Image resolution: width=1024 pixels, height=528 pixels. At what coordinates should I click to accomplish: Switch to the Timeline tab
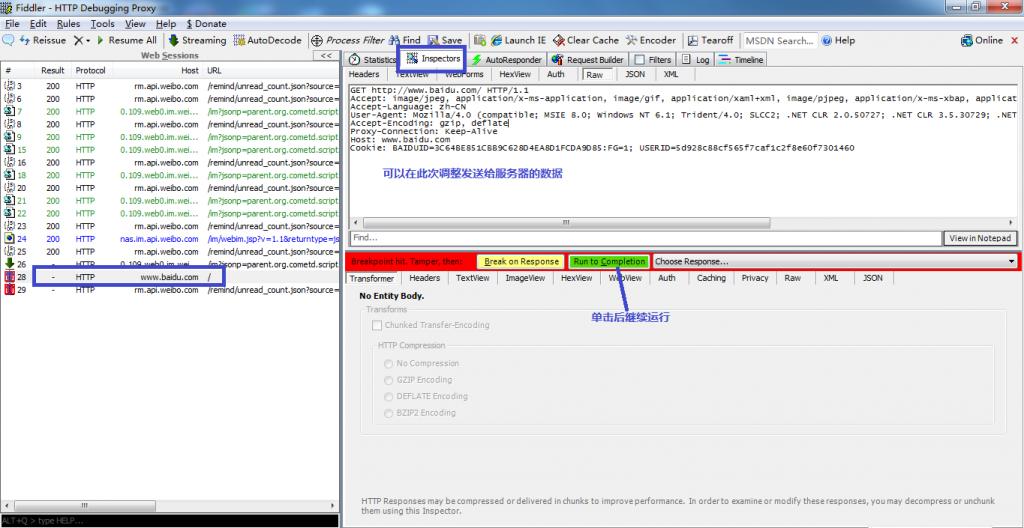click(741, 59)
